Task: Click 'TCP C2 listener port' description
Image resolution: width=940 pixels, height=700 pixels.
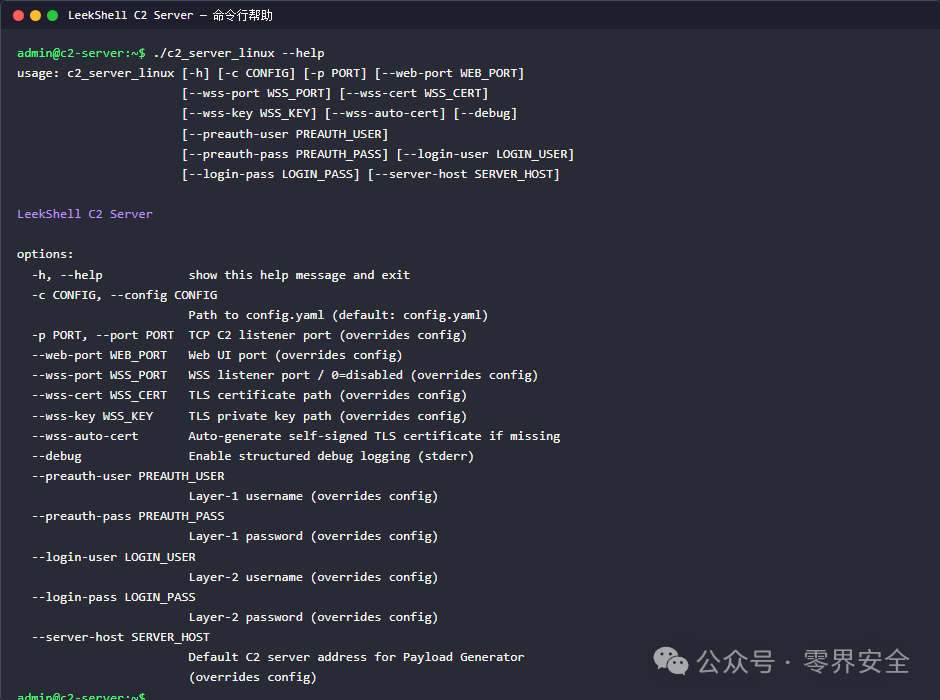Action: pyautogui.click(x=260, y=335)
